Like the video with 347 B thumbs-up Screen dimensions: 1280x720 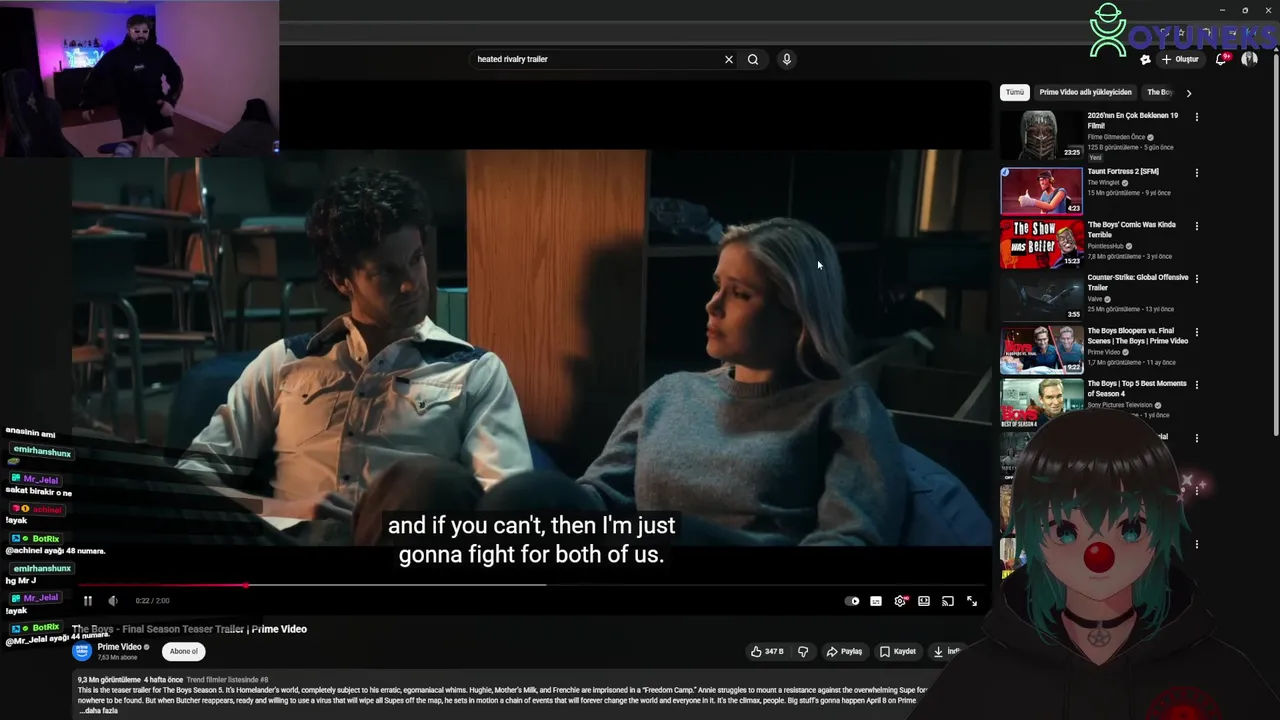pos(767,652)
